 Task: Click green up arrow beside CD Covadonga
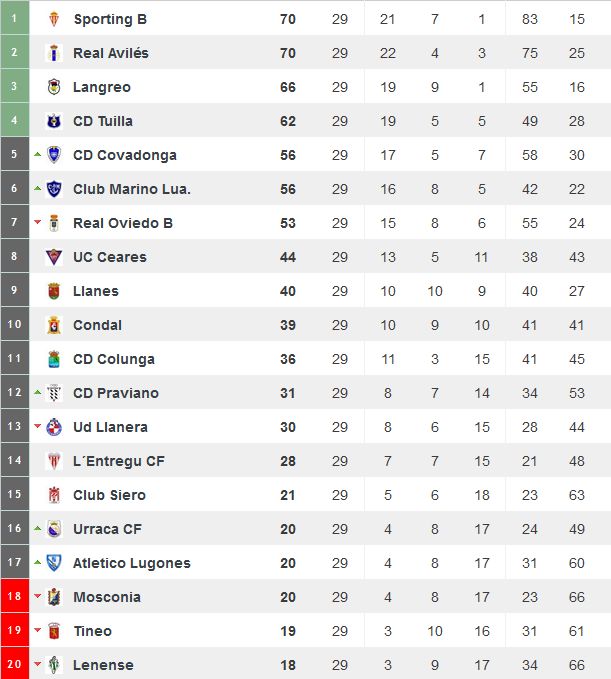click(38, 154)
